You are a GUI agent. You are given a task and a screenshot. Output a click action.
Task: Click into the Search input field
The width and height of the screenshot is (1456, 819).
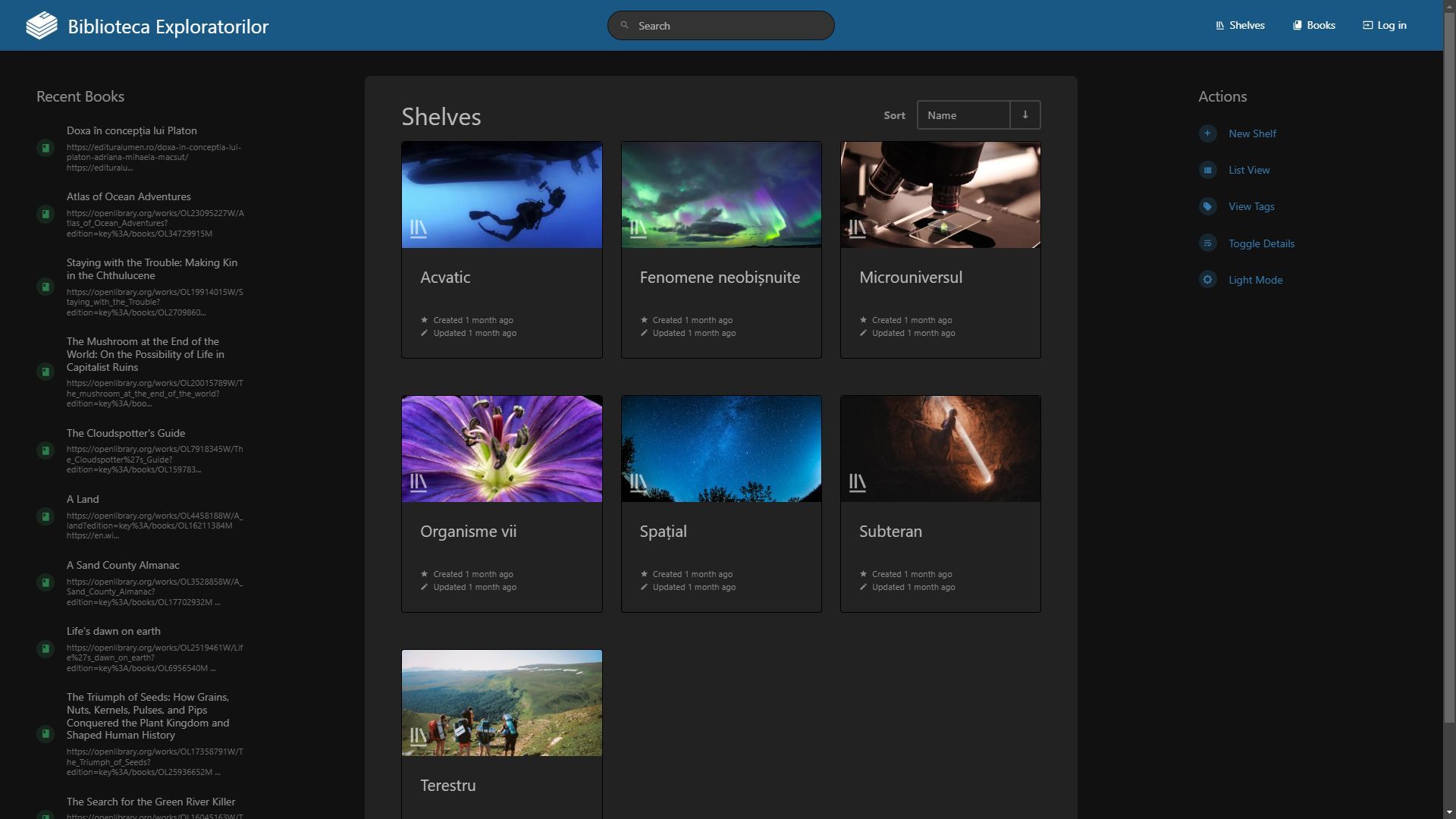pyautogui.click(x=728, y=26)
